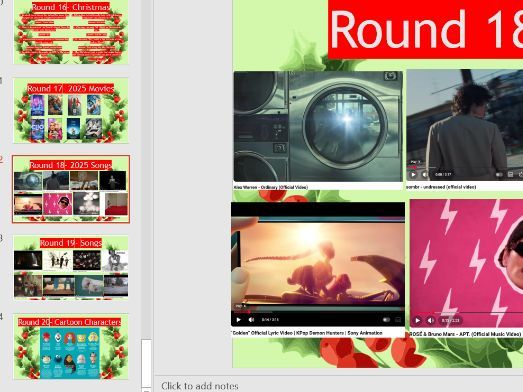The height and width of the screenshot is (392, 523).
Task: Open the Round 20- Cartoon Characters slide thumbnail
Action: point(71,346)
